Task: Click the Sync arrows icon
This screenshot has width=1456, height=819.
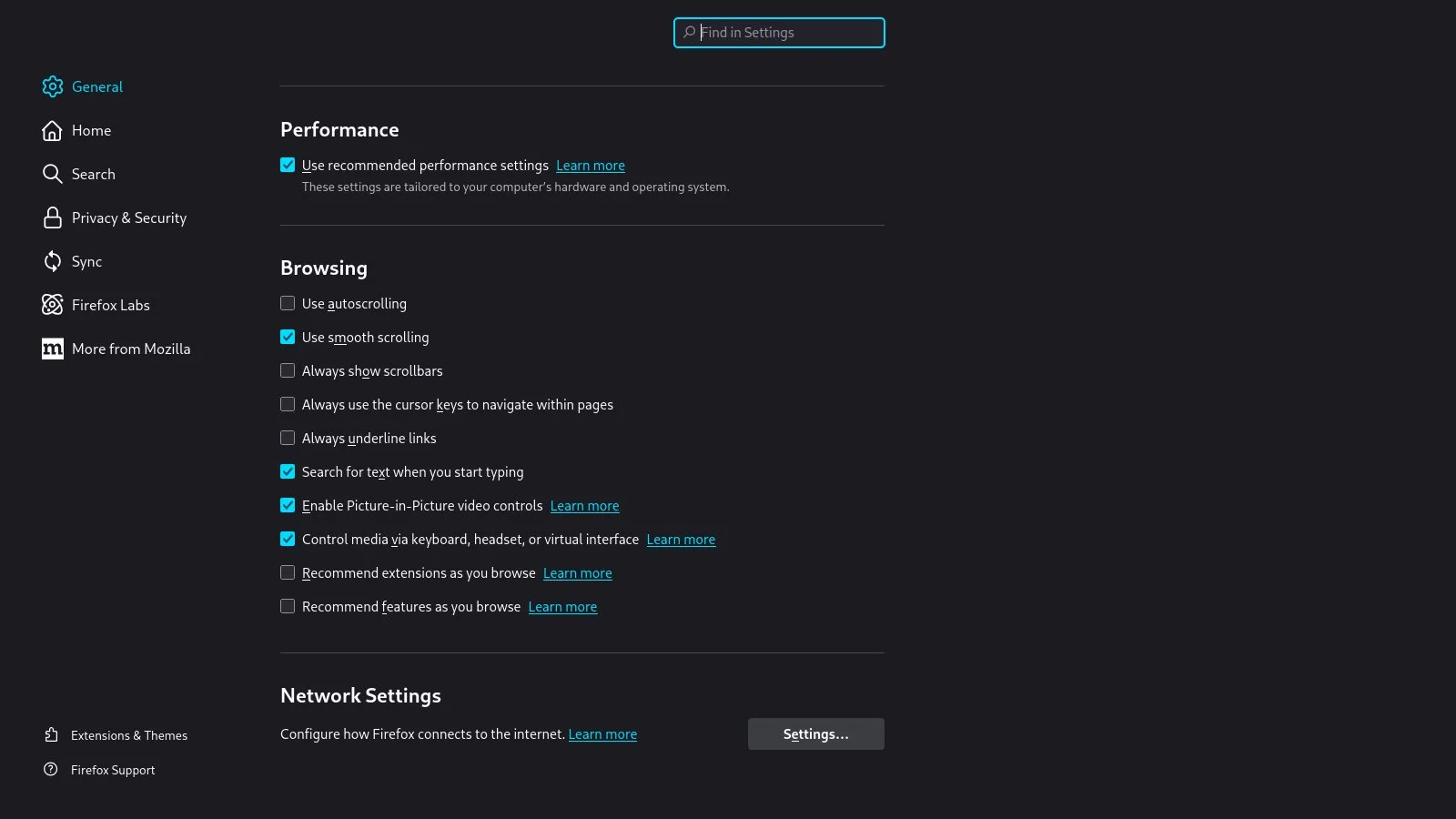Action: point(53,261)
